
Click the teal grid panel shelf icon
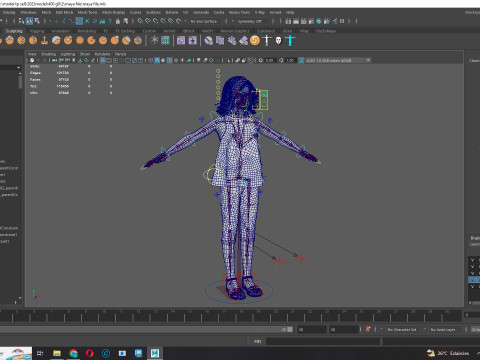[165, 41]
